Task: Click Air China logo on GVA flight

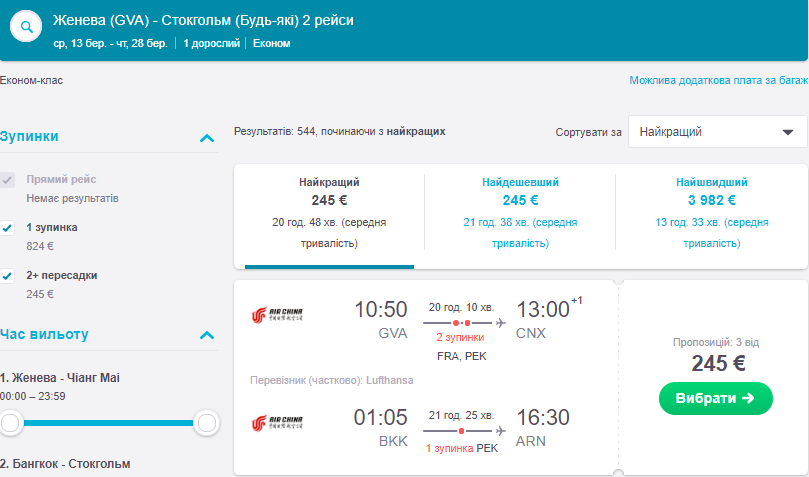Action: pyautogui.click(x=278, y=316)
